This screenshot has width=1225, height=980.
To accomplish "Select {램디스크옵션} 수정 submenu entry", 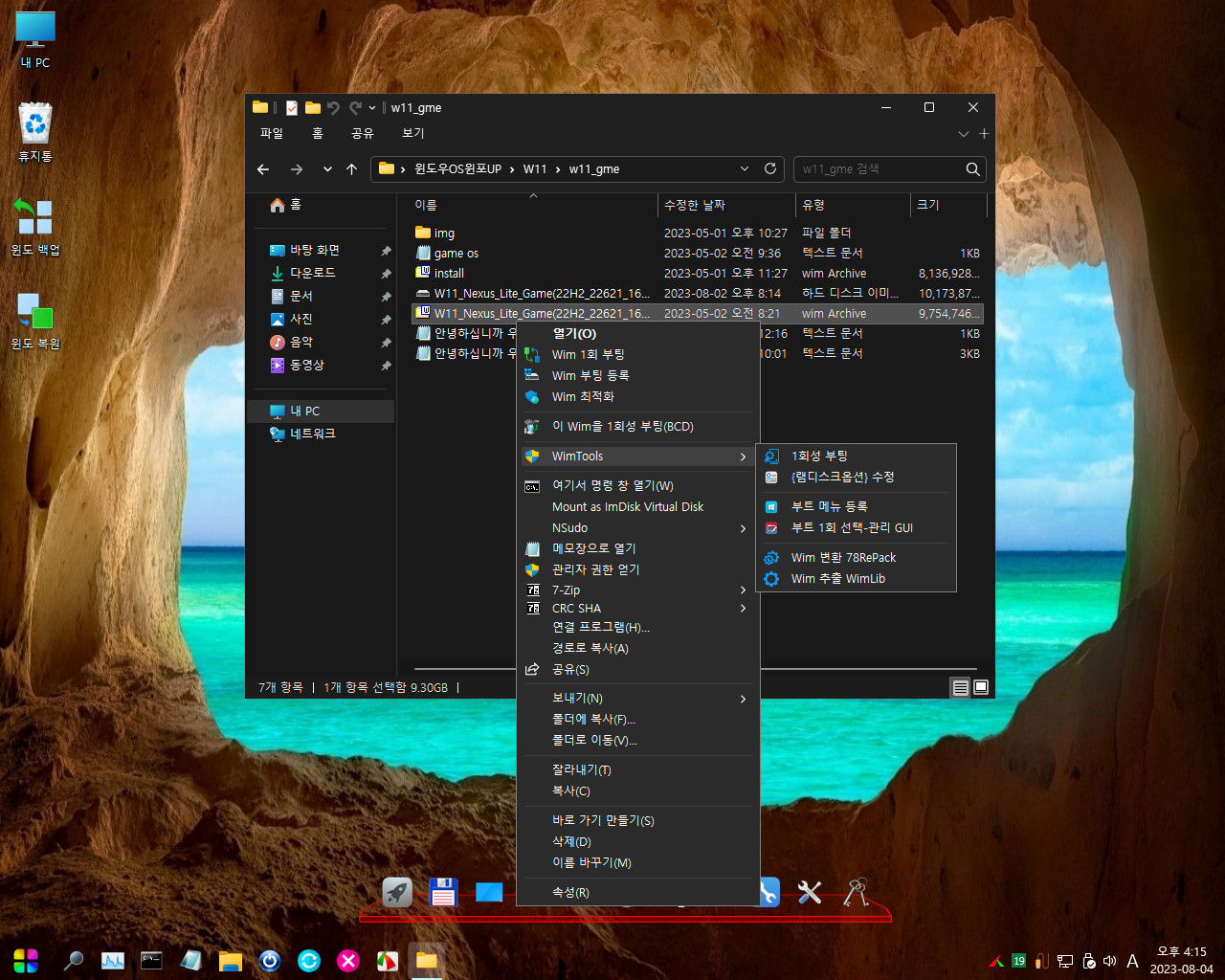I will tap(856, 478).
